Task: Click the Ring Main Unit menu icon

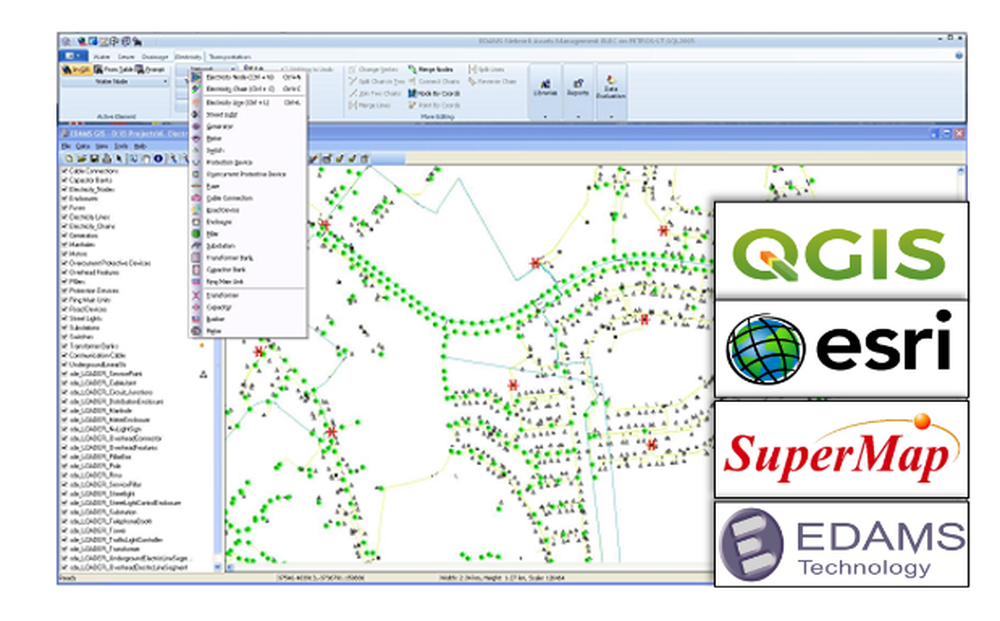Action: point(196,281)
